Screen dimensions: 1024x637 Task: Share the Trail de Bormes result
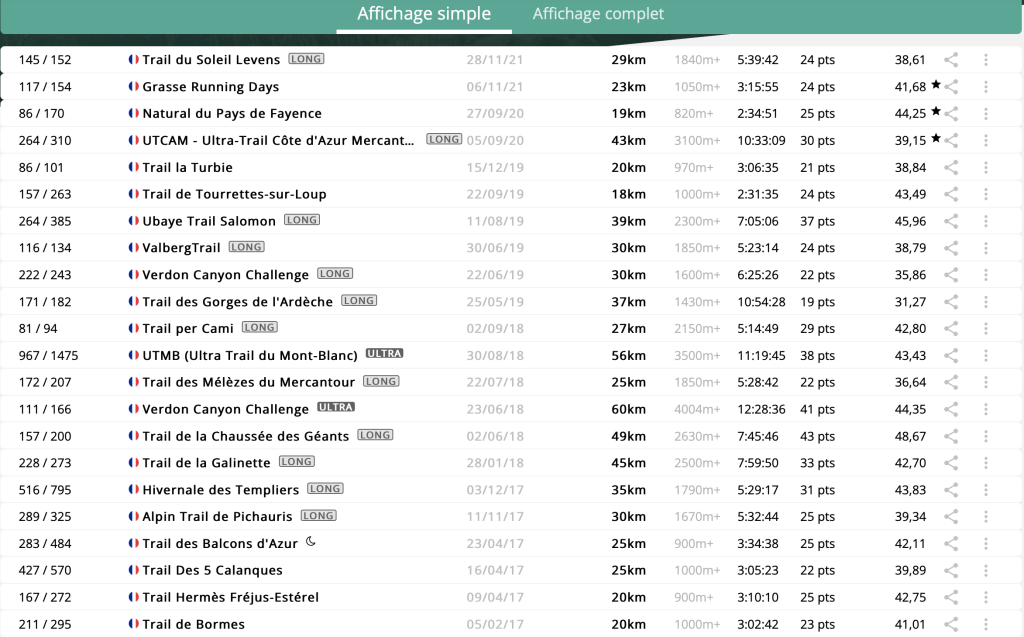(x=952, y=624)
